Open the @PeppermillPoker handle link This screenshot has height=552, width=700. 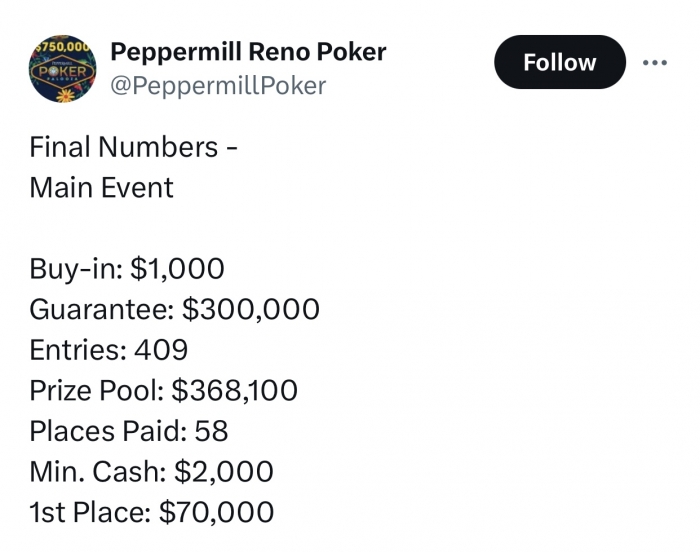218,86
